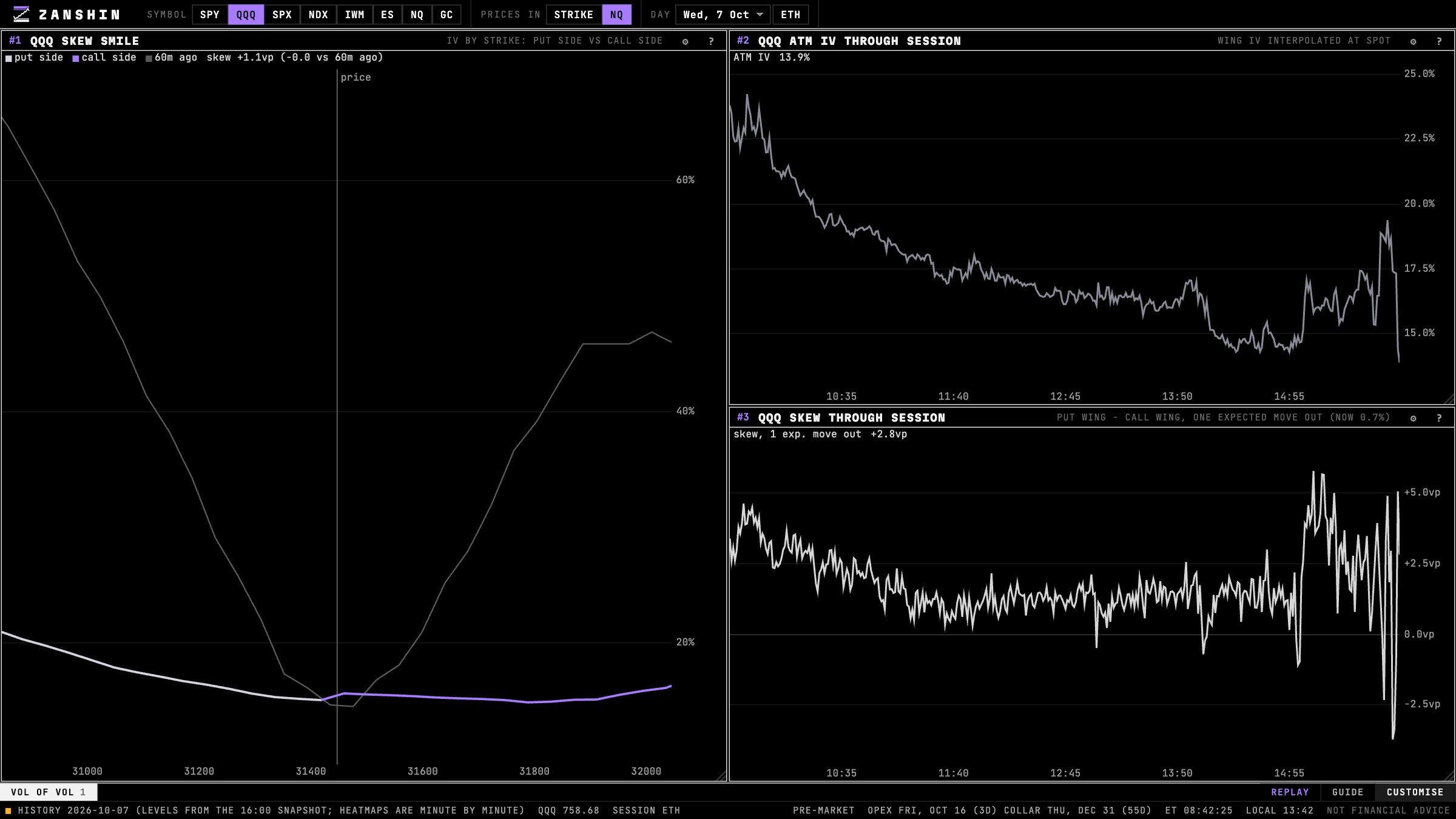Image resolution: width=1456 pixels, height=819 pixels.
Task: Click the ATM IV 13.9% readout
Action: click(x=772, y=58)
